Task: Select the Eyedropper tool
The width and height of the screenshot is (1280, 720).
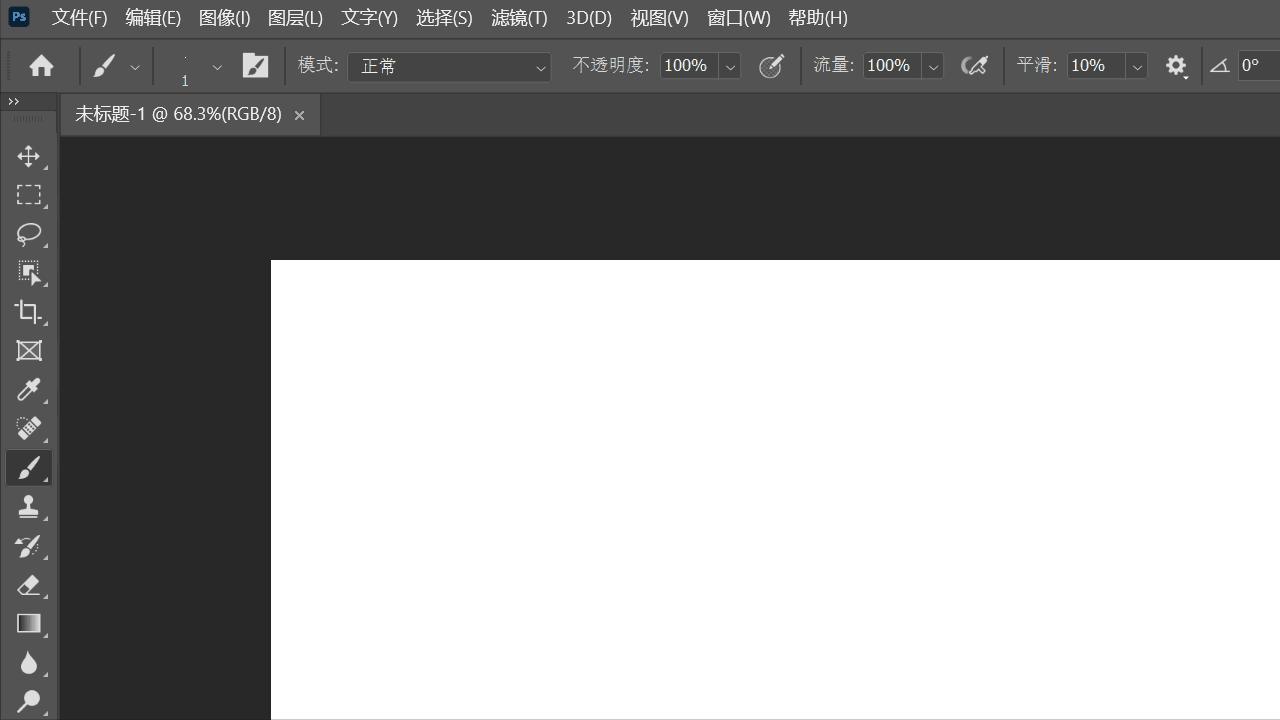Action: click(x=28, y=390)
